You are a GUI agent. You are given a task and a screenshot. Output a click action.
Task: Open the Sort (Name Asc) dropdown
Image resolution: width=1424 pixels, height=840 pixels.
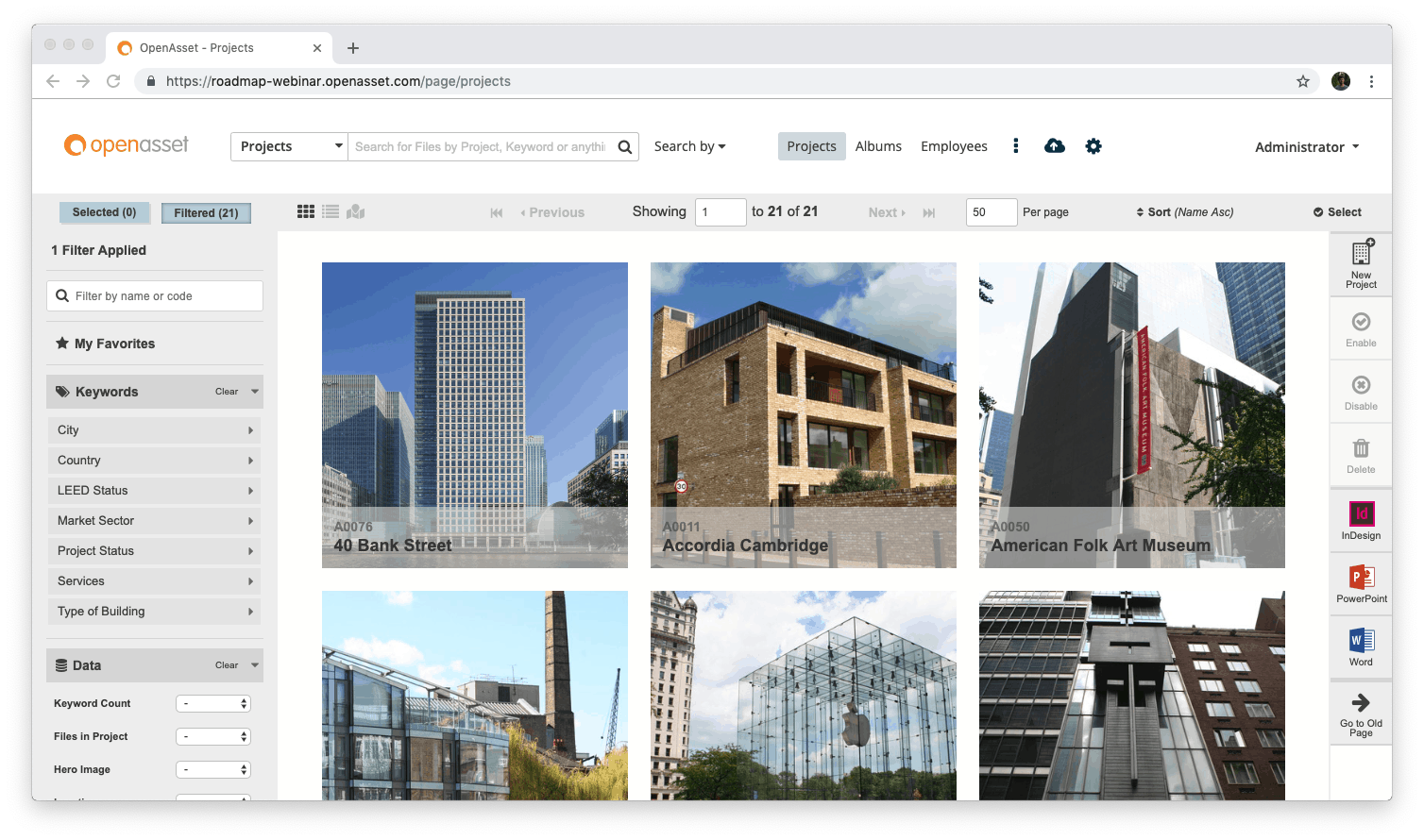point(1185,212)
